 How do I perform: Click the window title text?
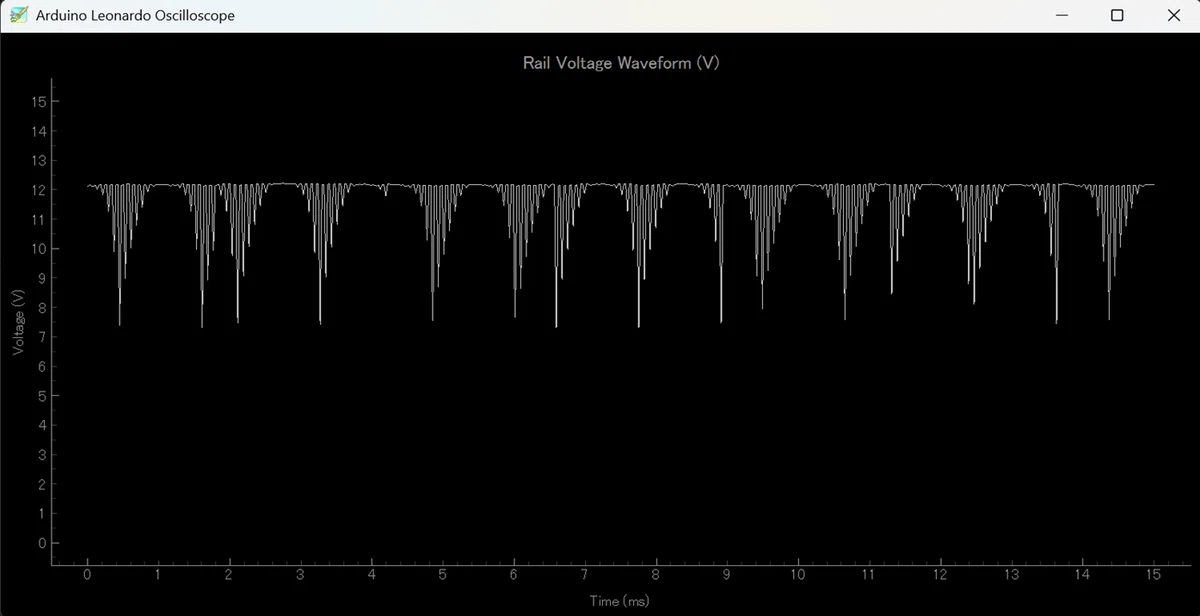click(135, 15)
